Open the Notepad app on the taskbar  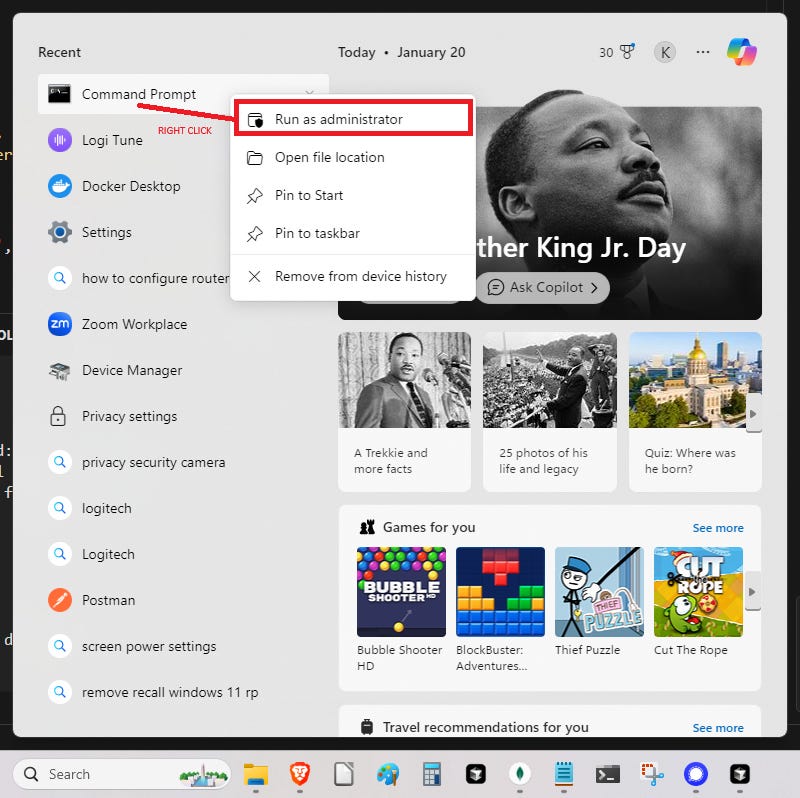point(564,774)
